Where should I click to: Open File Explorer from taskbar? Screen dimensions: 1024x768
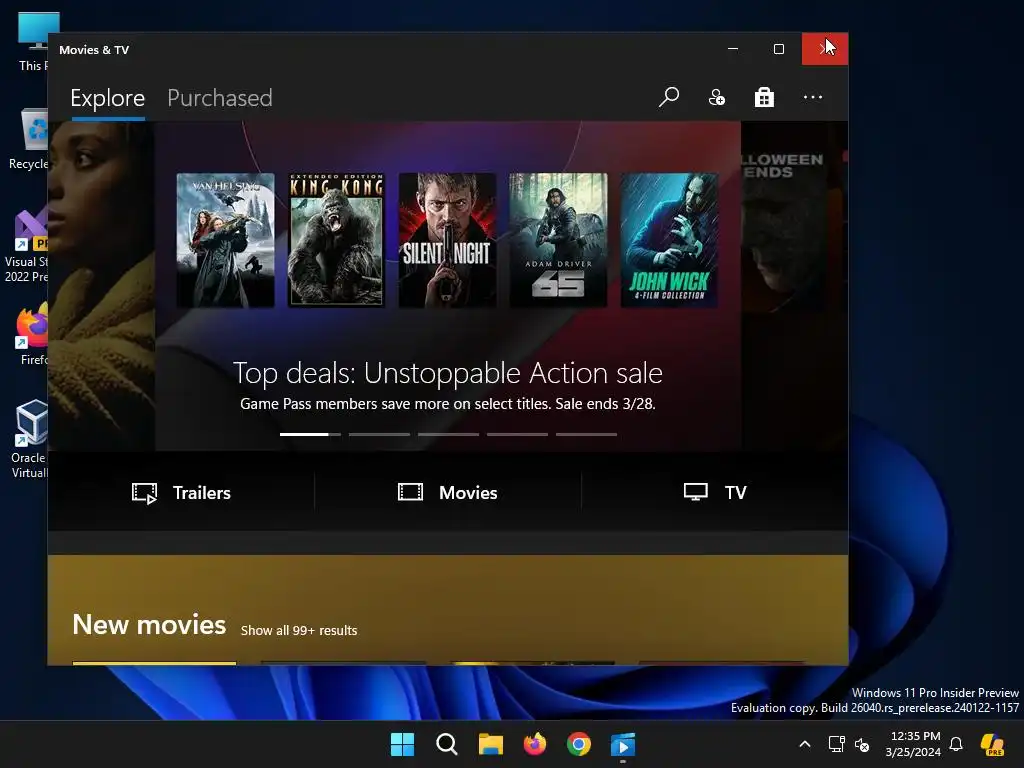tap(490, 744)
